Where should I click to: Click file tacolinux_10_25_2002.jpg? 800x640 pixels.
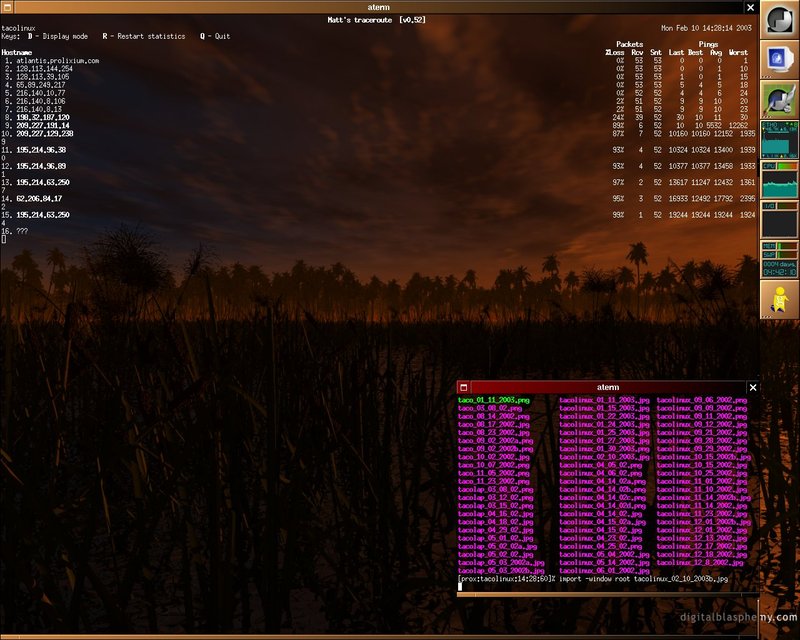coord(702,473)
